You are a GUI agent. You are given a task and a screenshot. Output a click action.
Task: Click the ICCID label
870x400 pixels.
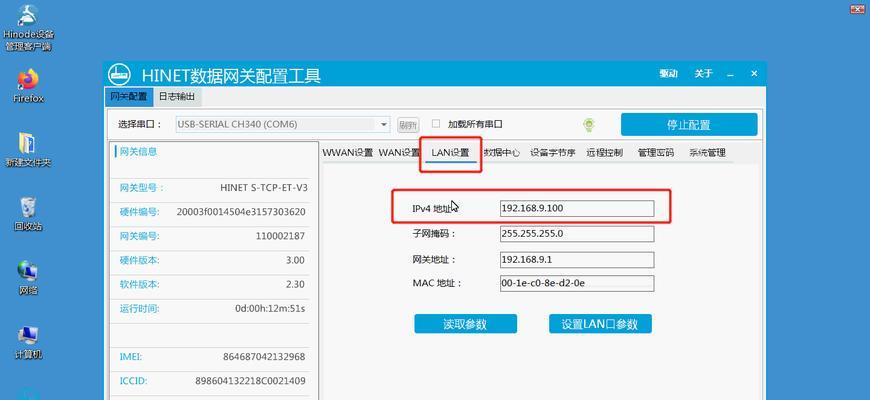pyautogui.click(x=131, y=381)
